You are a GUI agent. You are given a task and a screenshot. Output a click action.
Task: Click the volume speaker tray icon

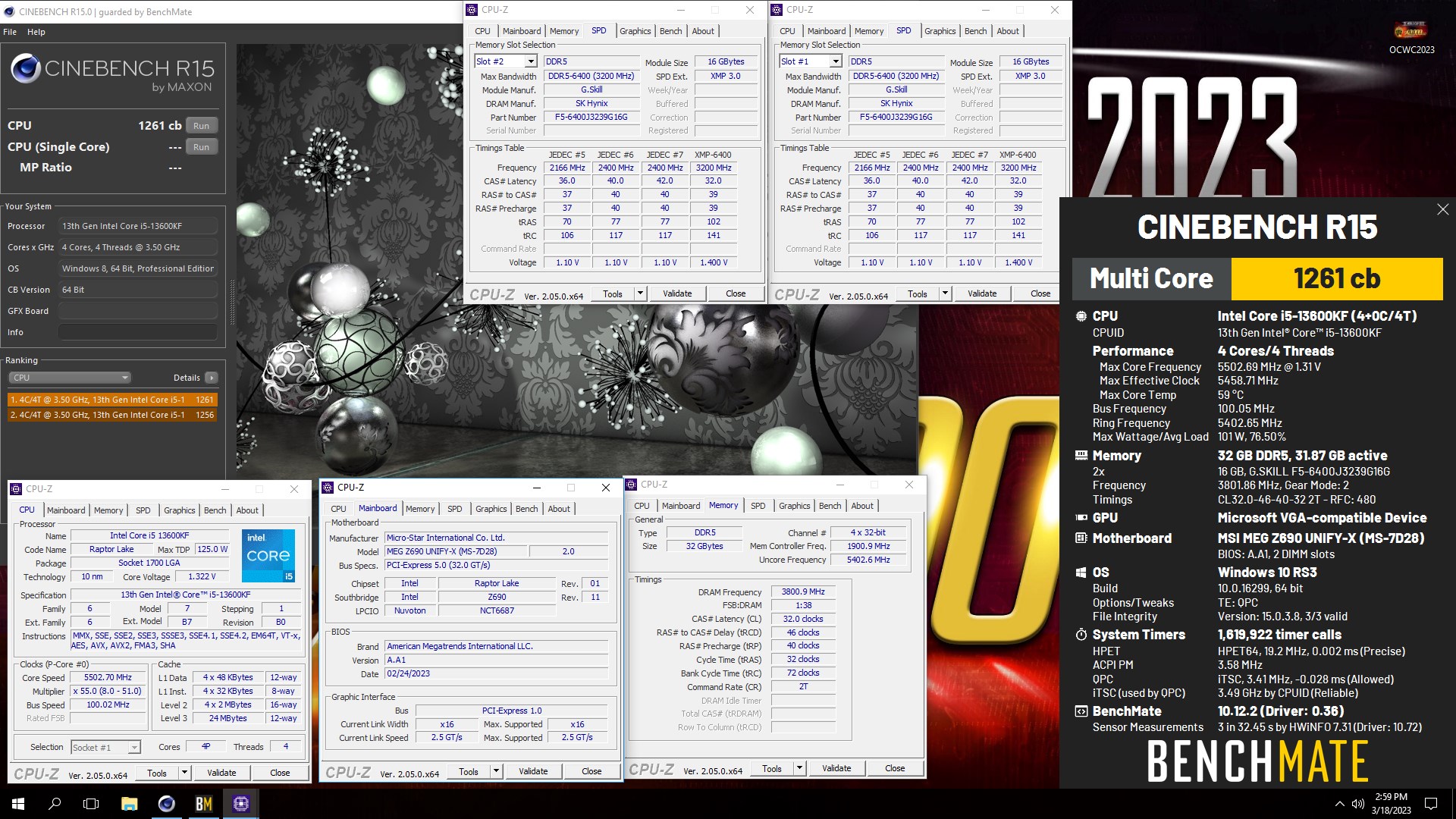click(x=1358, y=804)
